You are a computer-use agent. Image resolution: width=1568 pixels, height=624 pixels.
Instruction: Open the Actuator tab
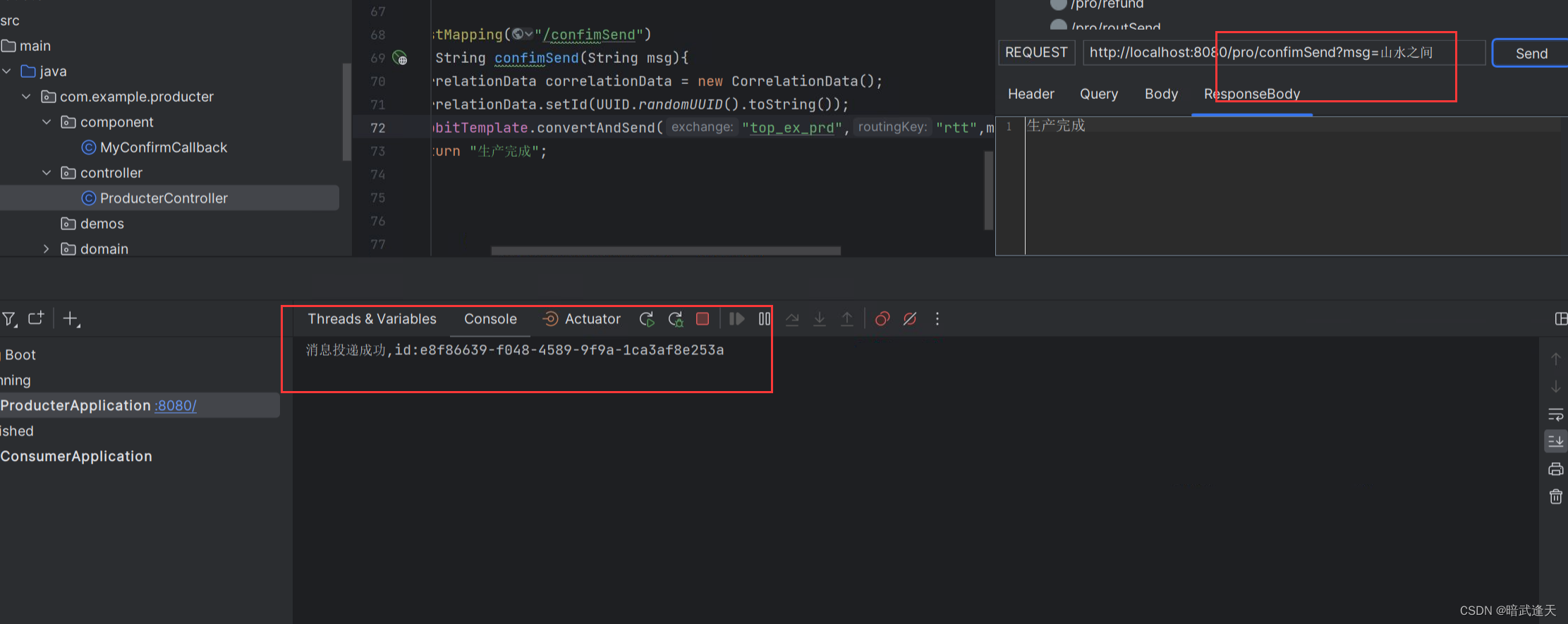[x=582, y=319]
